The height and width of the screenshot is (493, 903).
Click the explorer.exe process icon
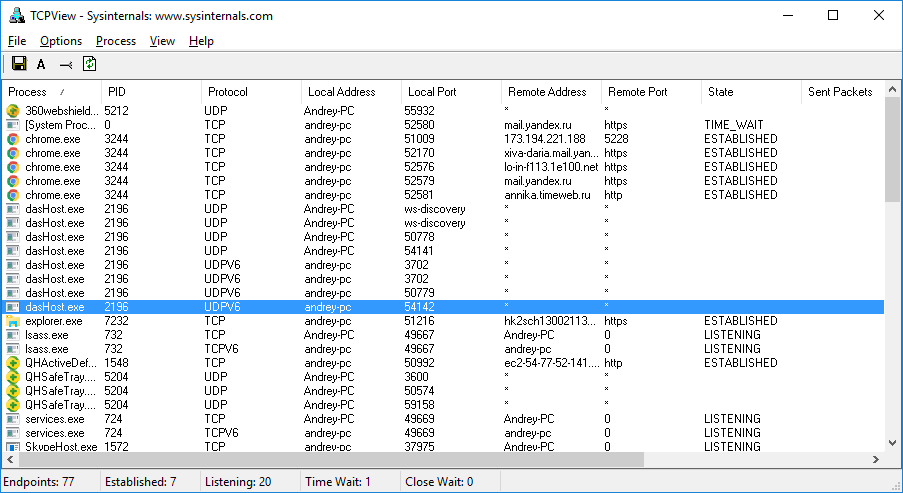tap(13, 321)
